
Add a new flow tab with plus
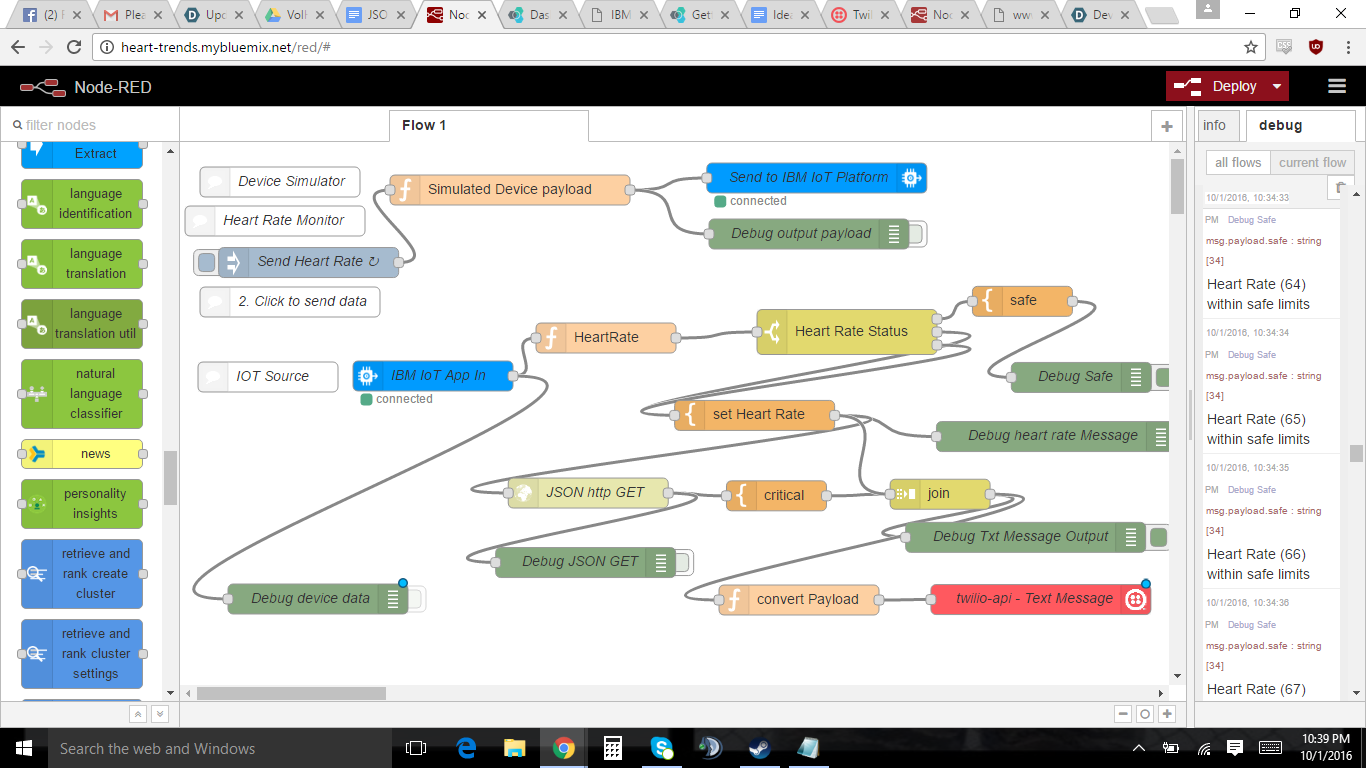1166,126
